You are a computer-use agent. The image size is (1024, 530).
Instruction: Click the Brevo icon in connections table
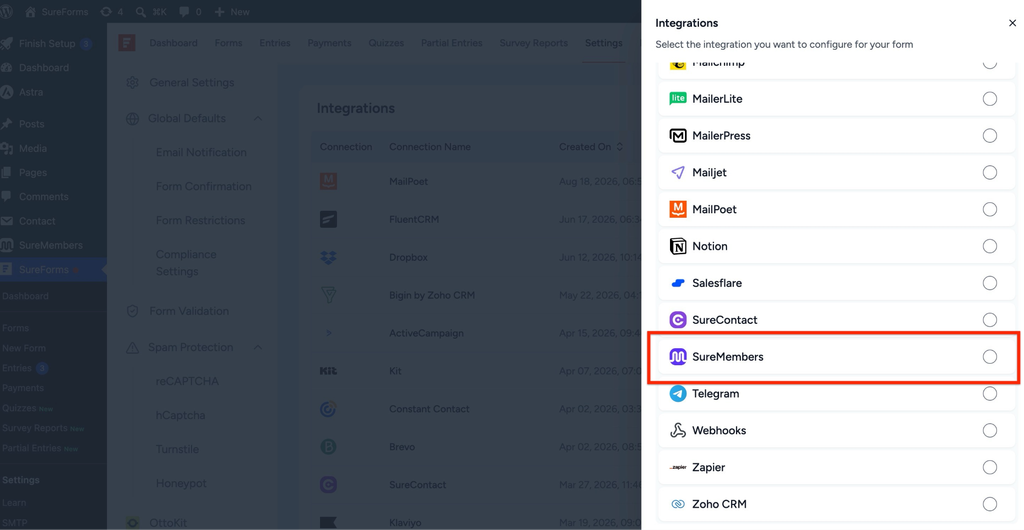pos(328,446)
